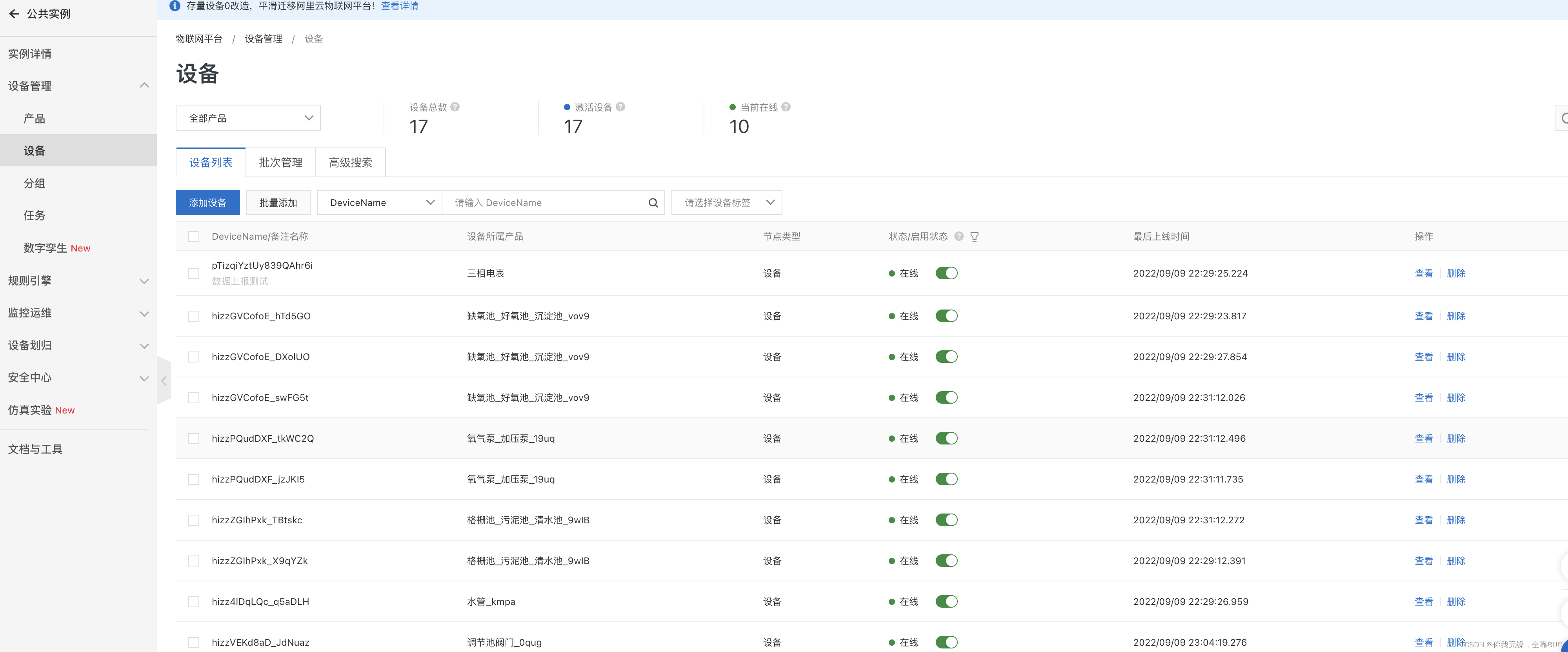Screen dimensions: 1568x652
Task: Turn off the switch for hizzPQudDXF_jzJKI5
Action: [946, 479]
